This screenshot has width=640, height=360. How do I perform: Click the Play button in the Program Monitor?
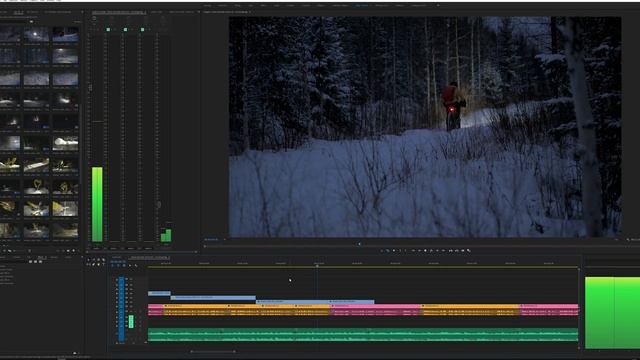click(x=425, y=251)
